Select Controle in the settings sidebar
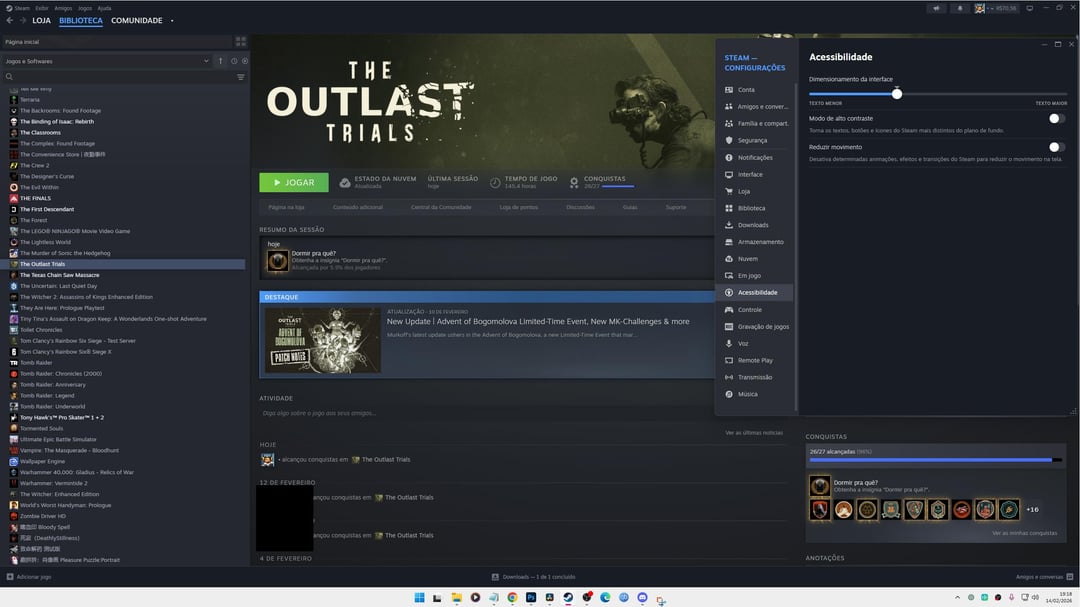This screenshot has height=607, width=1080. (749, 310)
